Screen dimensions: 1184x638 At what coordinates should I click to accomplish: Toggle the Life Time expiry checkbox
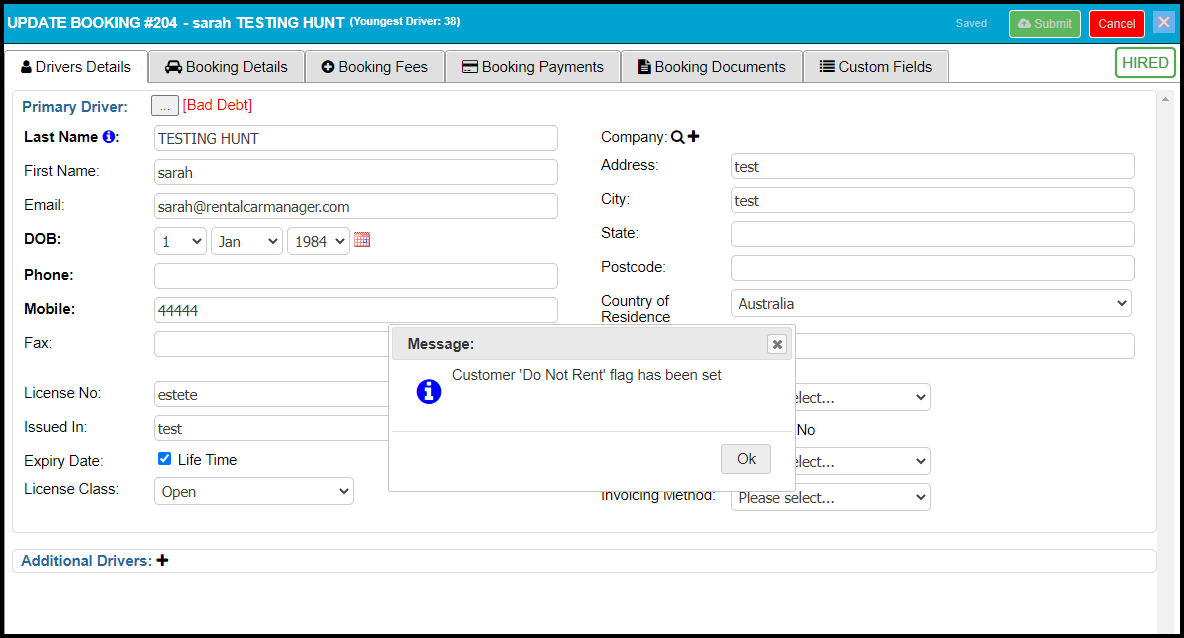click(x=165, y=459)
